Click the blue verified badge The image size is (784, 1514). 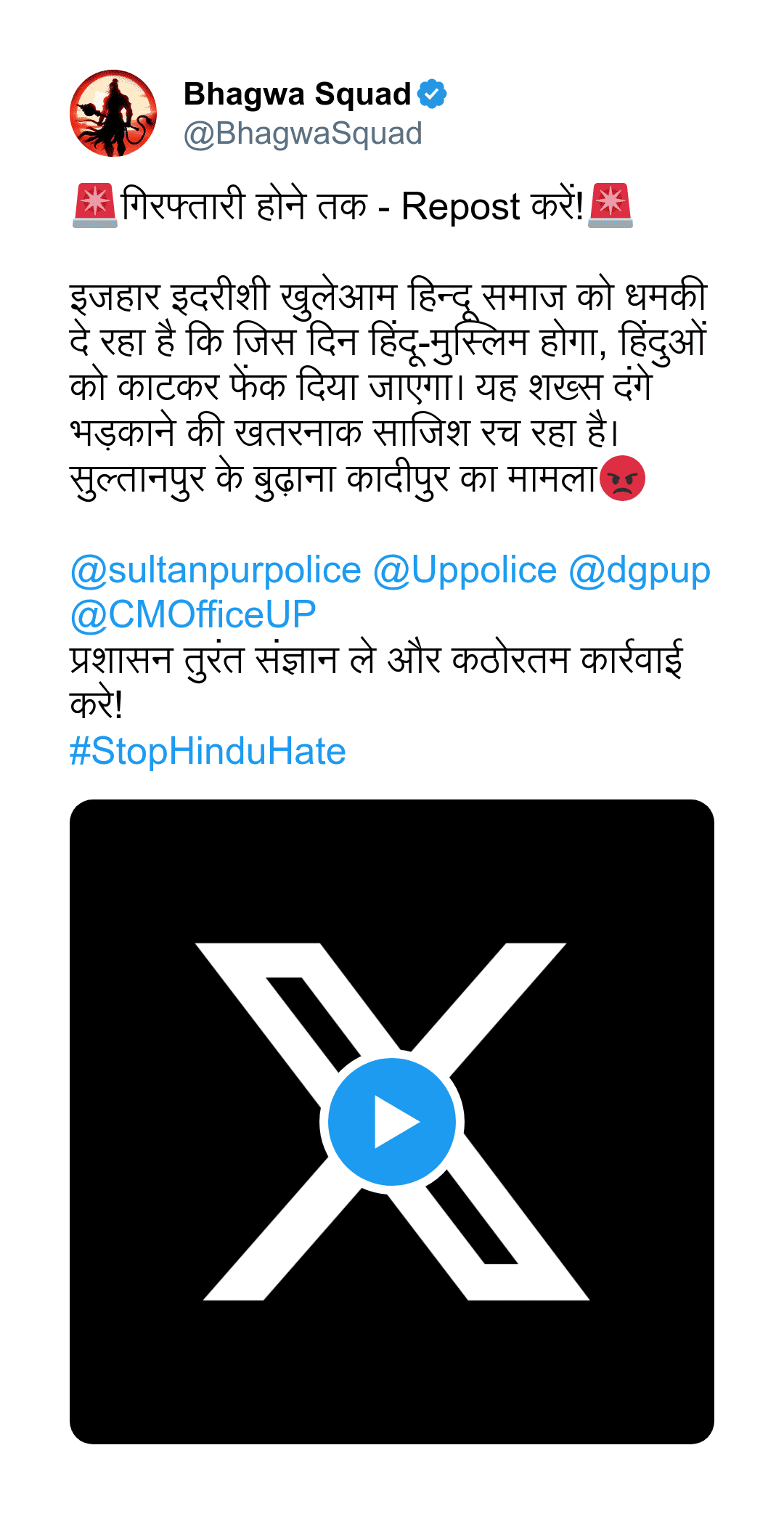click(x=433, y=94)
